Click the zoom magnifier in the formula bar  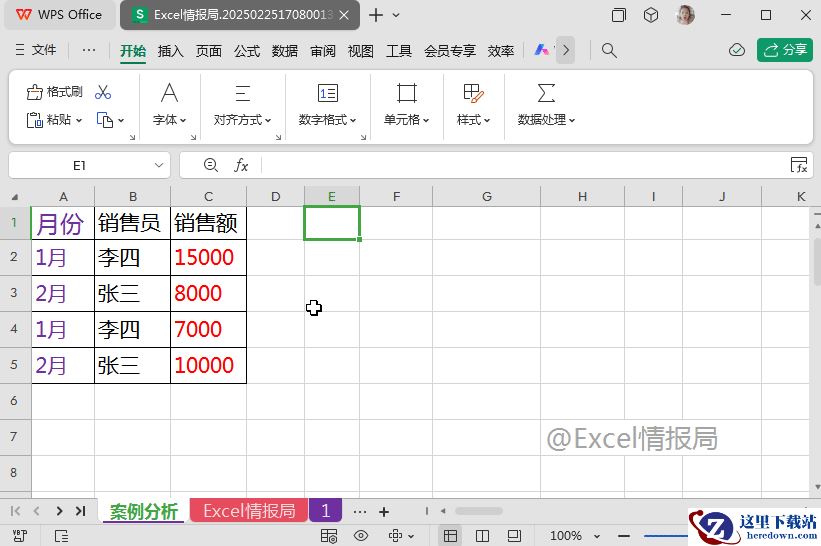(x=210, y=165)
